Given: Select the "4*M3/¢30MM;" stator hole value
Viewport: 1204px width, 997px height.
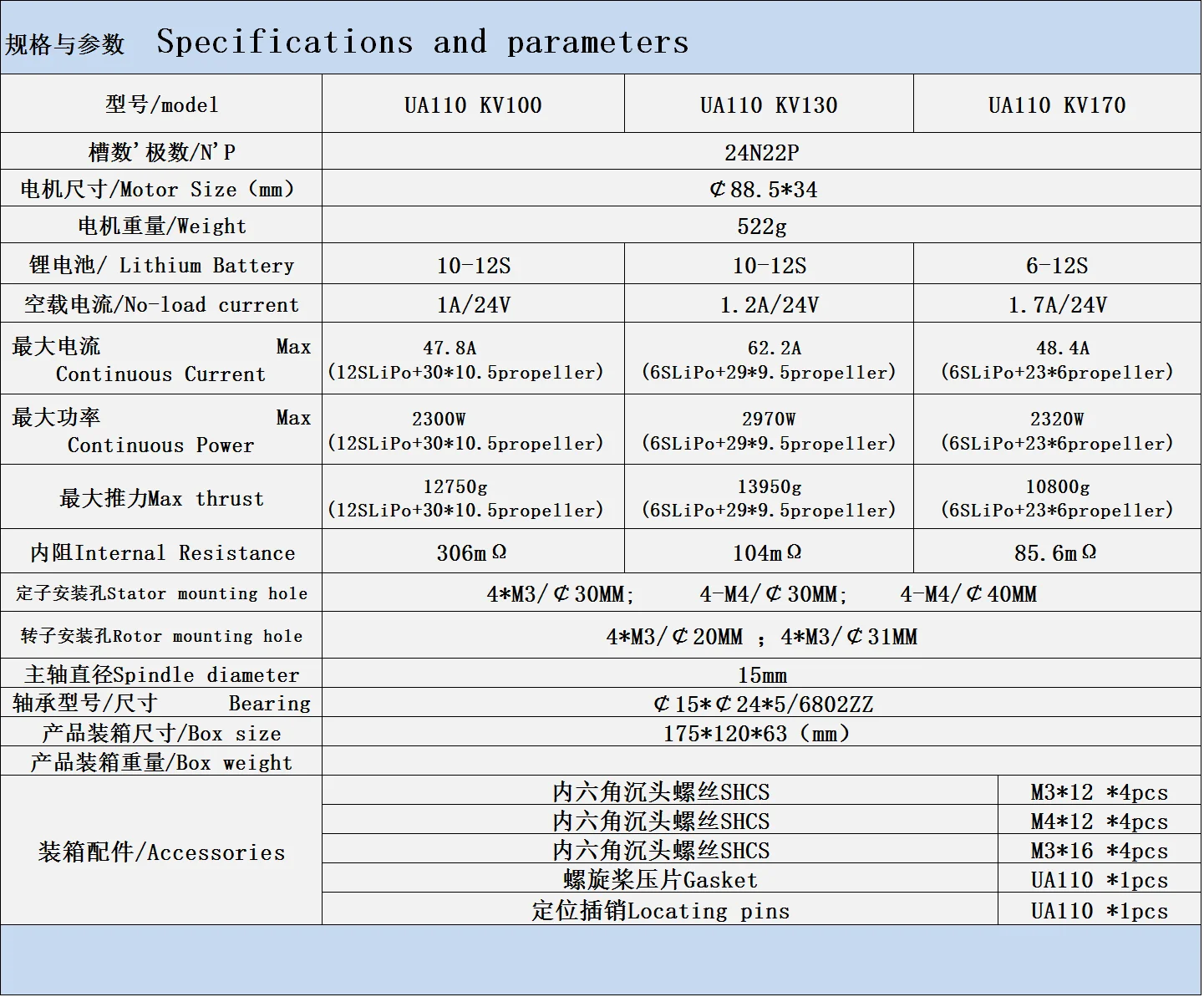Looking at the screenshot, I should click(x=561, y=594).
